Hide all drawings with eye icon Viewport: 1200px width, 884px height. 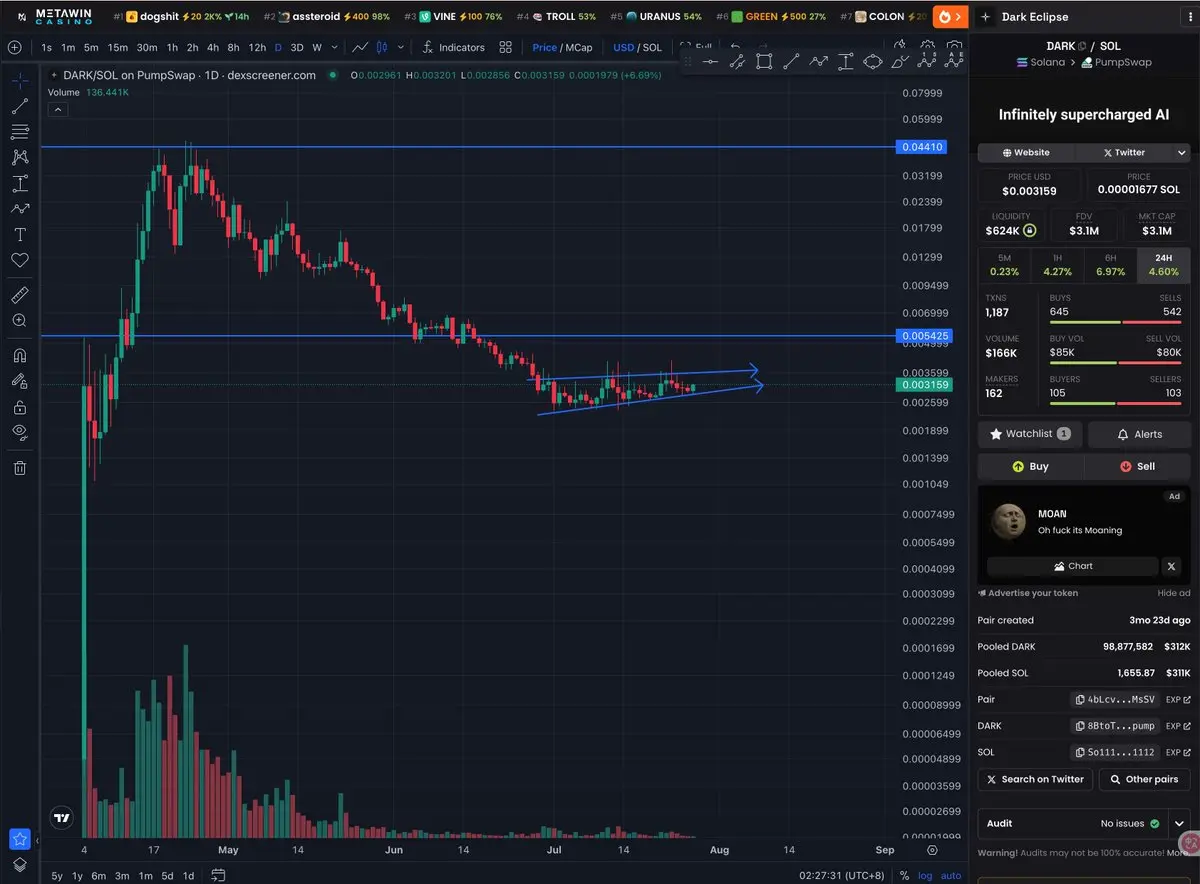point(19,432)
